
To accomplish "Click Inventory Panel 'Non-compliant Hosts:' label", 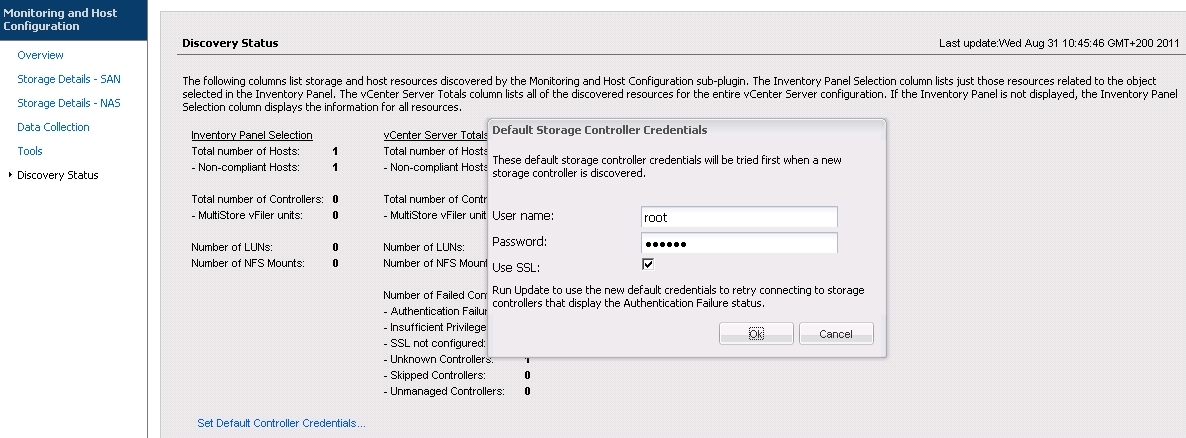I will (x=245, y=167).
